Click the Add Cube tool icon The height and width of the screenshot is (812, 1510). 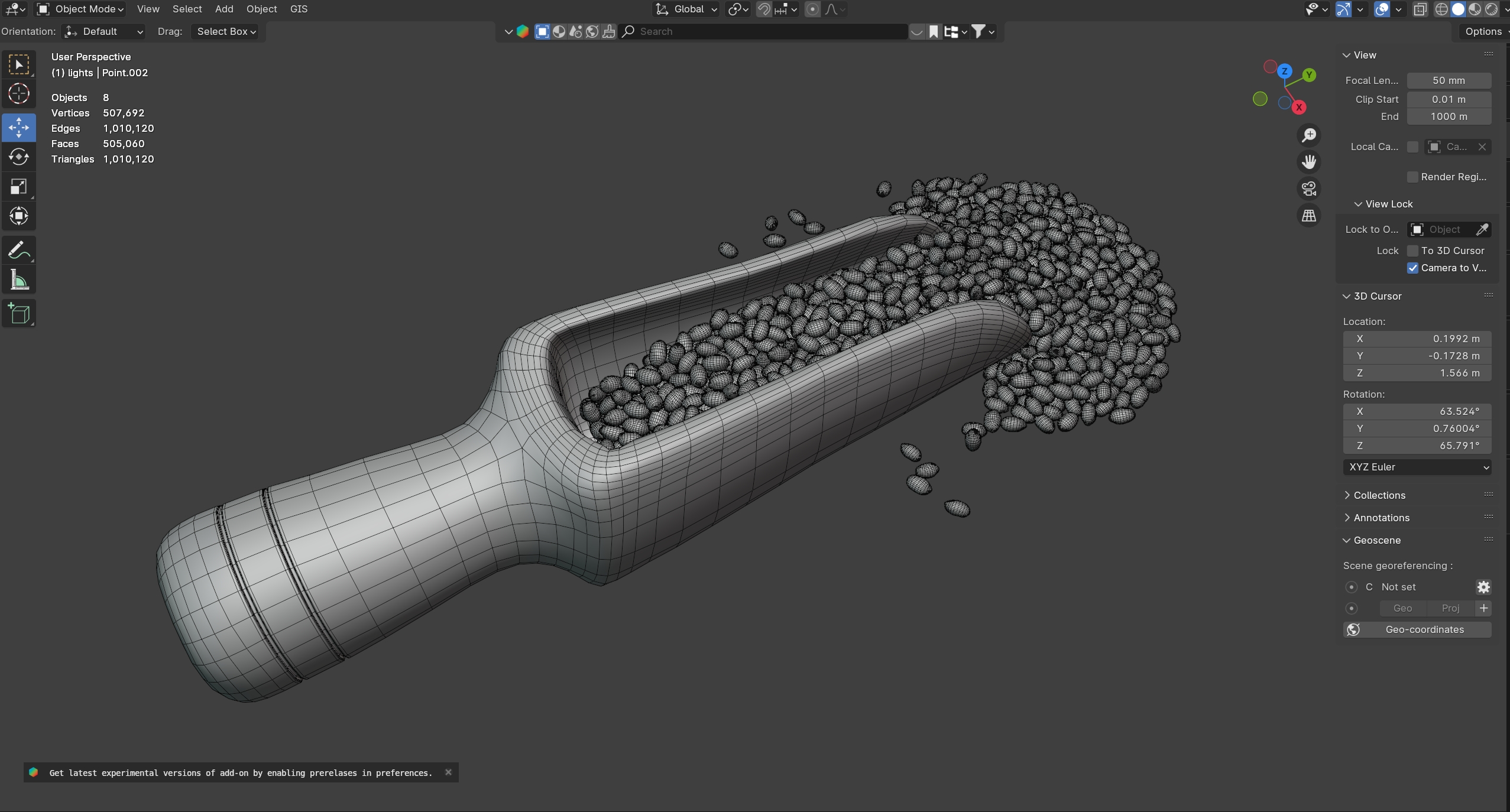coord(19,314)
